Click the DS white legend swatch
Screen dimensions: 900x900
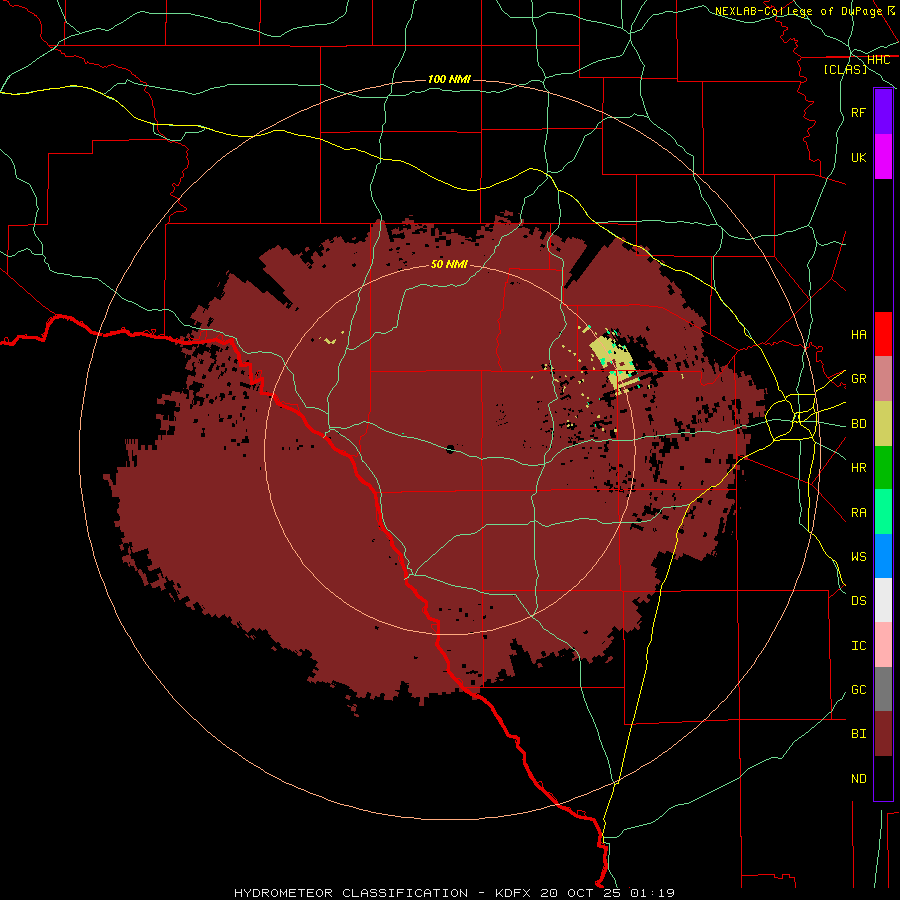click(883, 600)
